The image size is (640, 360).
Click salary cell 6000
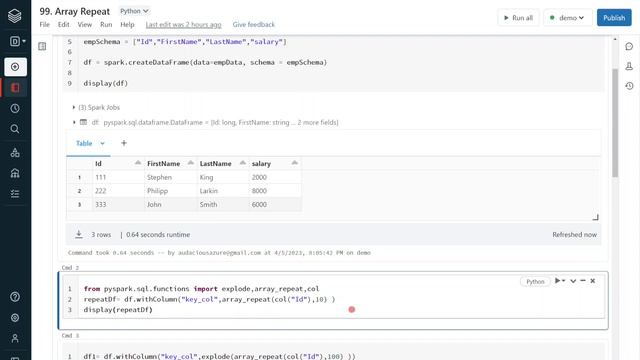click(275, 204)
